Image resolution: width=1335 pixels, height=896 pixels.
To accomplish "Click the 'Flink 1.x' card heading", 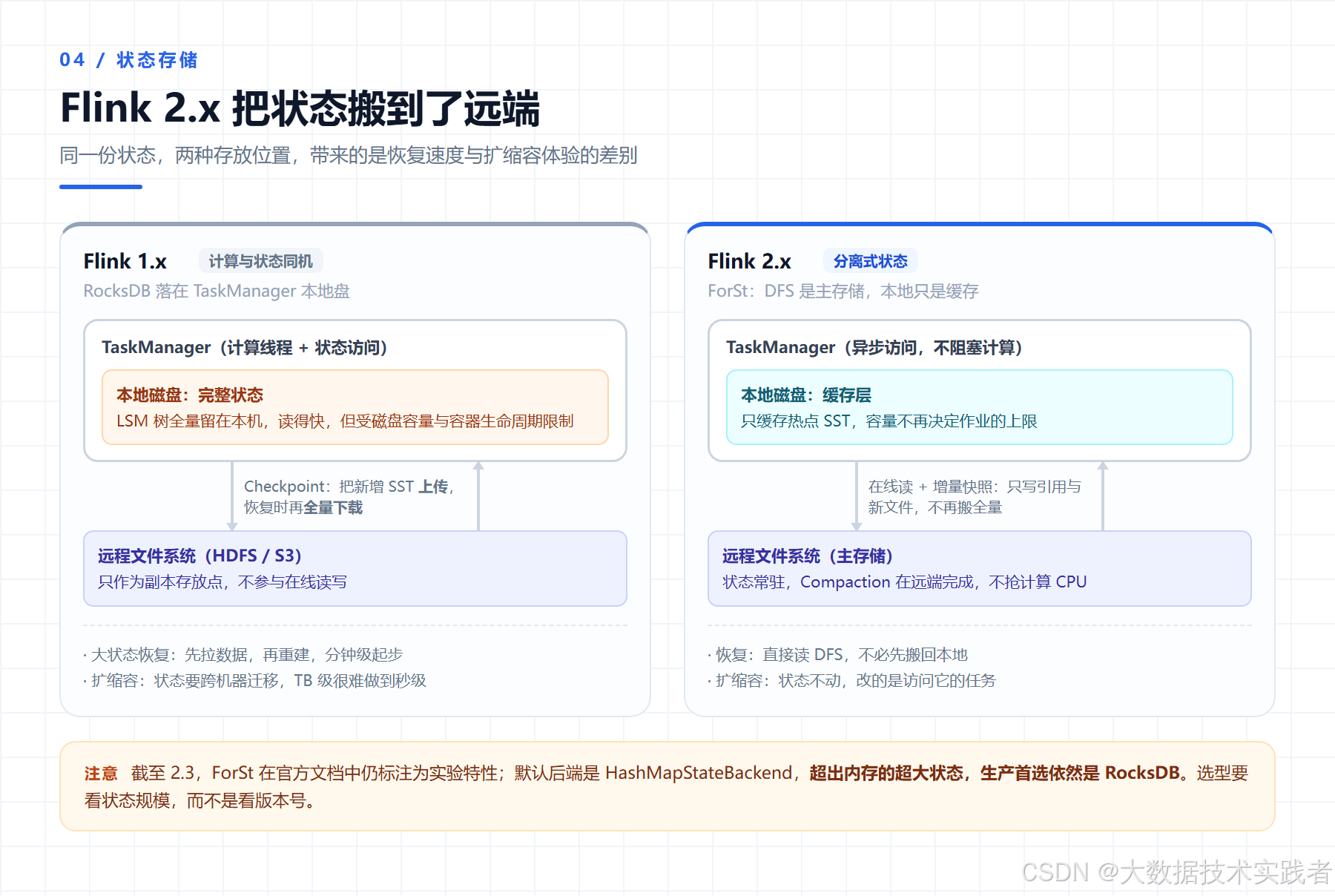I will point(125,261).
